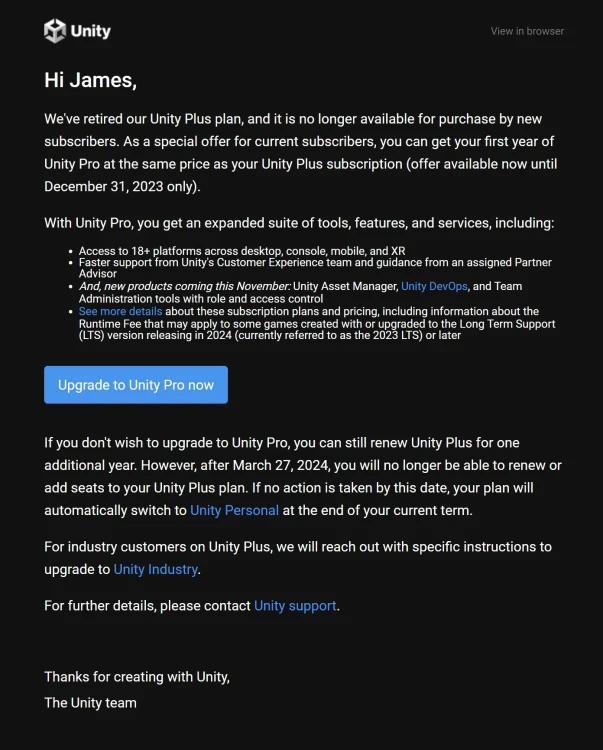
Task: Click the Unity cube logo icon
Action: click(55, 31)
